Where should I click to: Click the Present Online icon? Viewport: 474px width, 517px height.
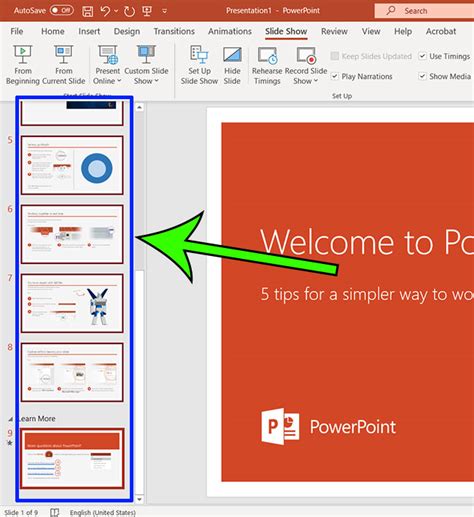[x=108, y=55]
